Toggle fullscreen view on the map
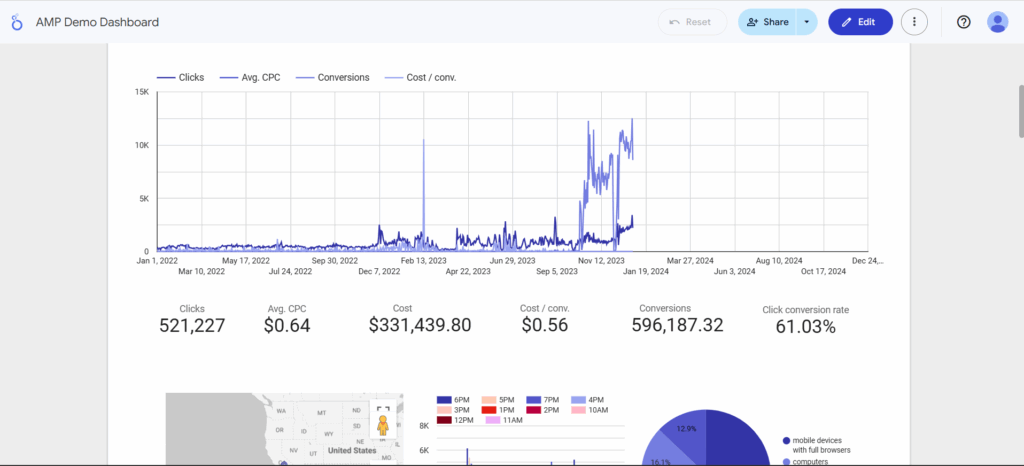 383,407
